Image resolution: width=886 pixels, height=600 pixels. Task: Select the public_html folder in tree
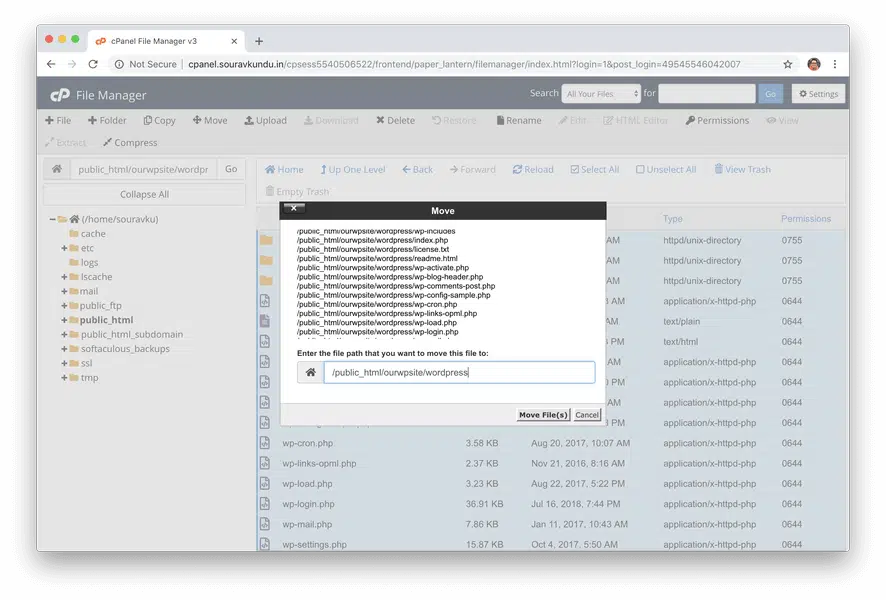tap(106, 320)
